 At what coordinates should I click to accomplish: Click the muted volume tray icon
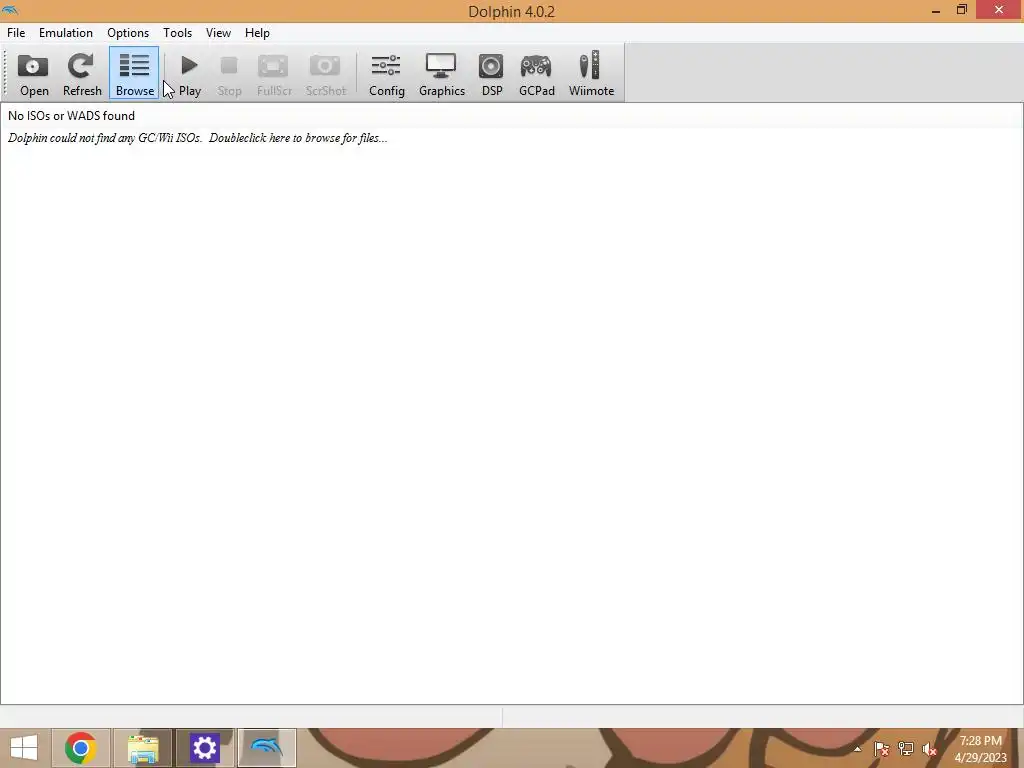click(930, 749)
